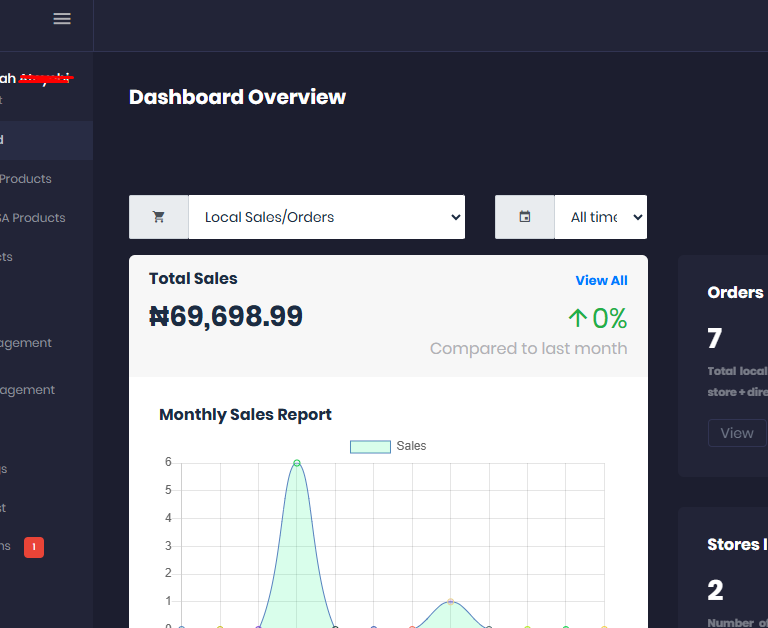Click the ₦69,698.99 total sales amount
Image resolution: width=768 pixels, height=628 pixels.
226,317
